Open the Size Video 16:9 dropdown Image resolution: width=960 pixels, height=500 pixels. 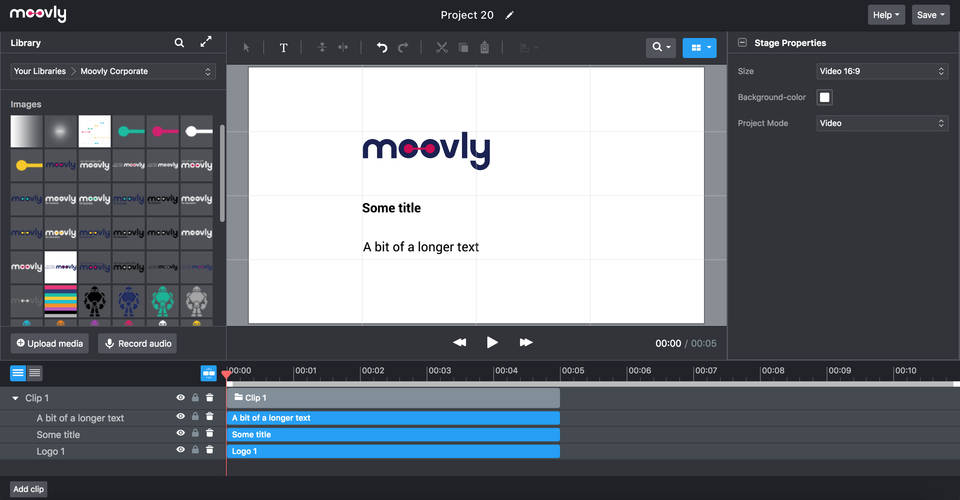click(882, 72)
